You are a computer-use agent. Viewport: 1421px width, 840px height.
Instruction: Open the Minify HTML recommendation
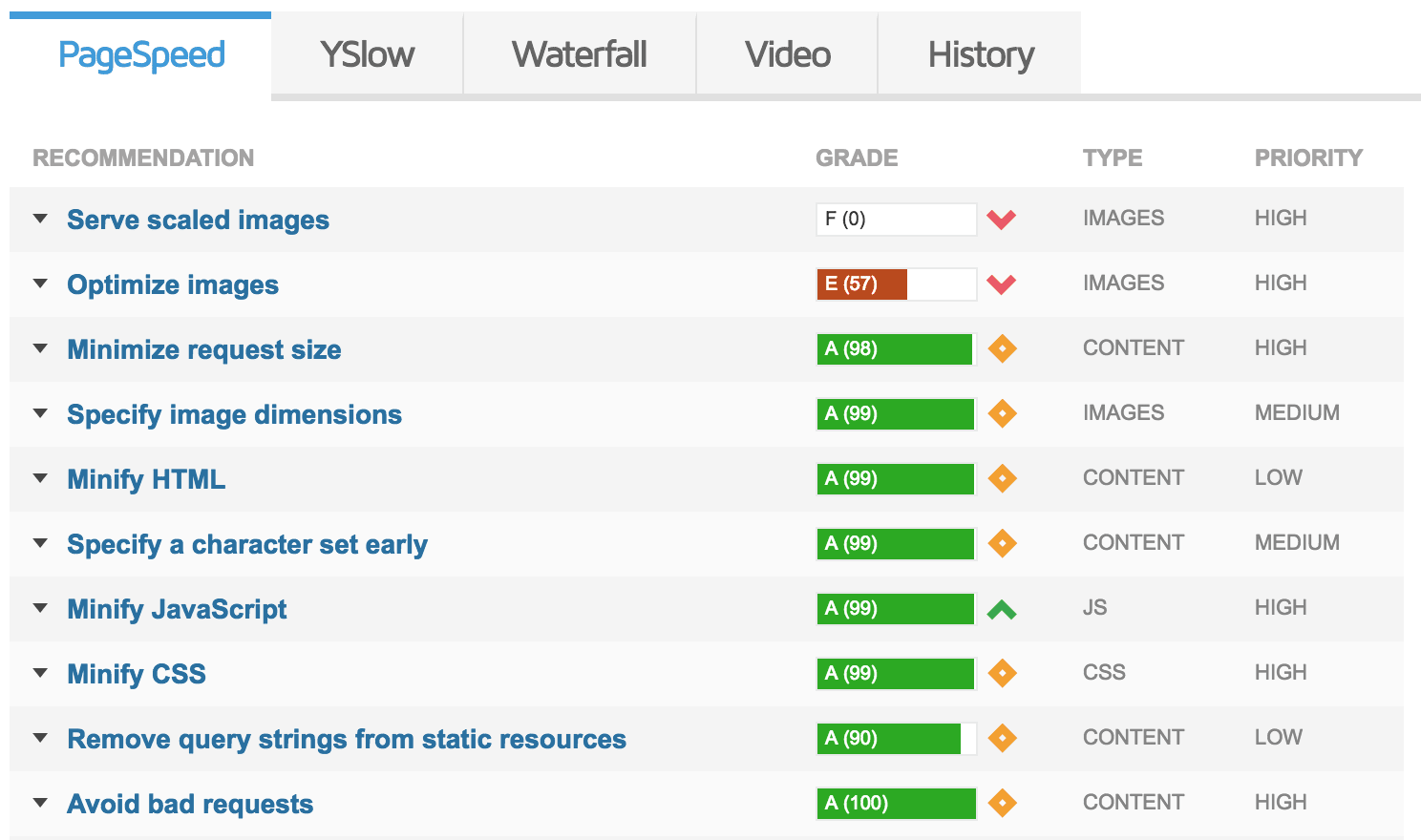146,479
